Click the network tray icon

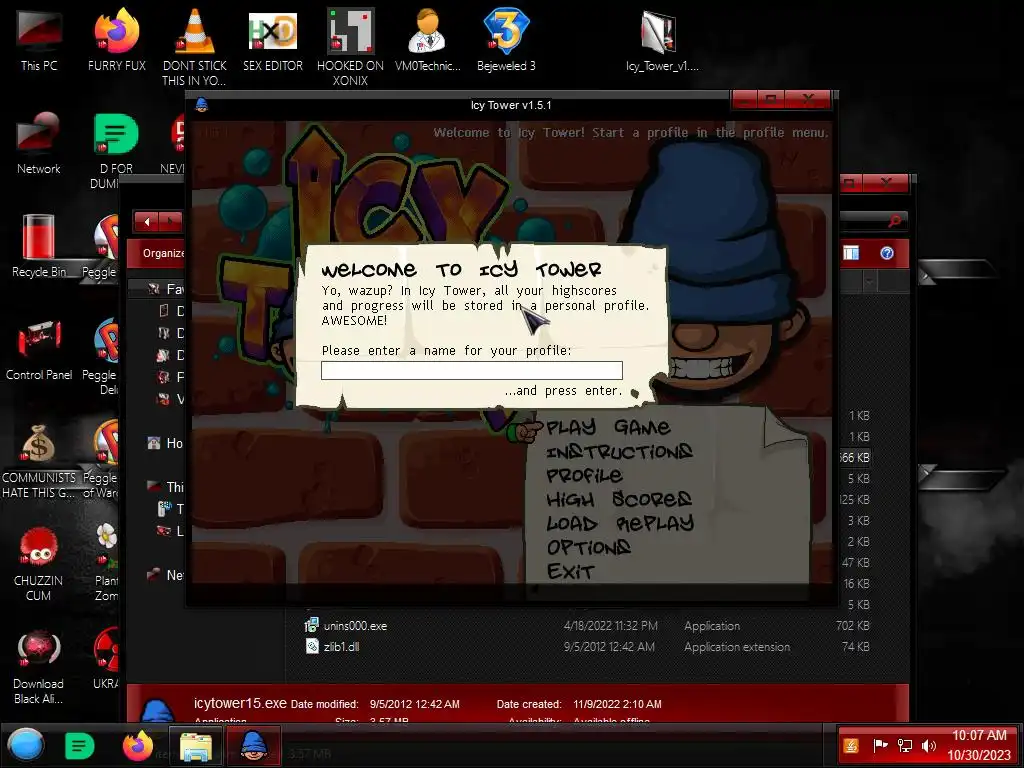(904, 746)
